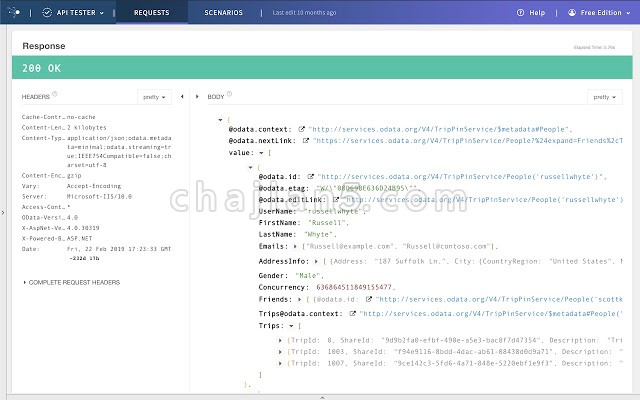Click the info icon next to BODY
640x400 pixels.
pos(229,94)
